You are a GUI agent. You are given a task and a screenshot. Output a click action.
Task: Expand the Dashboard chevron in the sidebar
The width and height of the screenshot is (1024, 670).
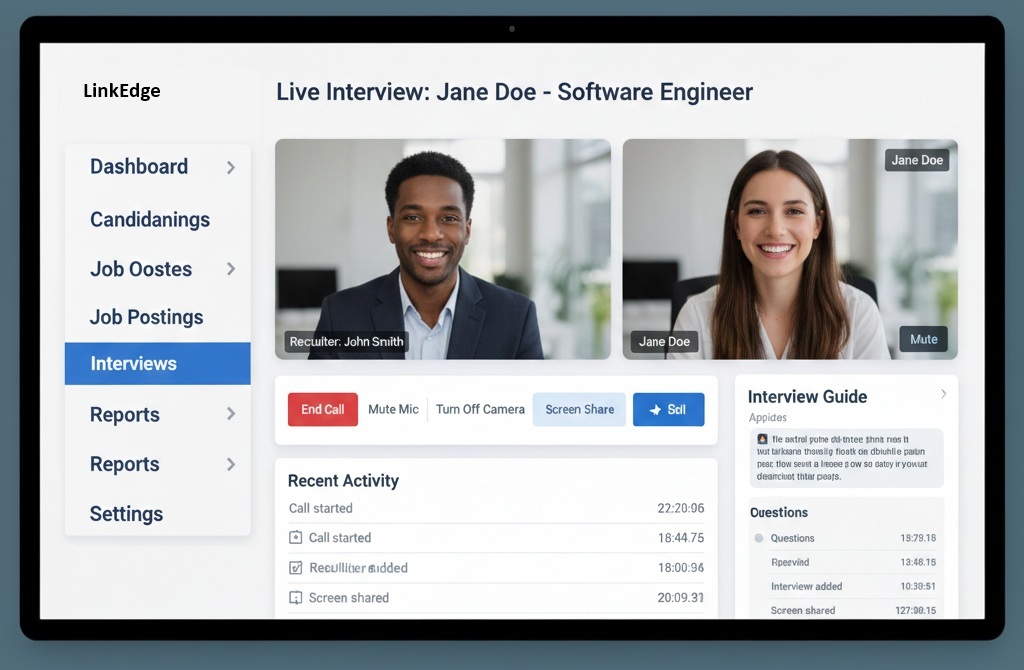coord(231,167)
